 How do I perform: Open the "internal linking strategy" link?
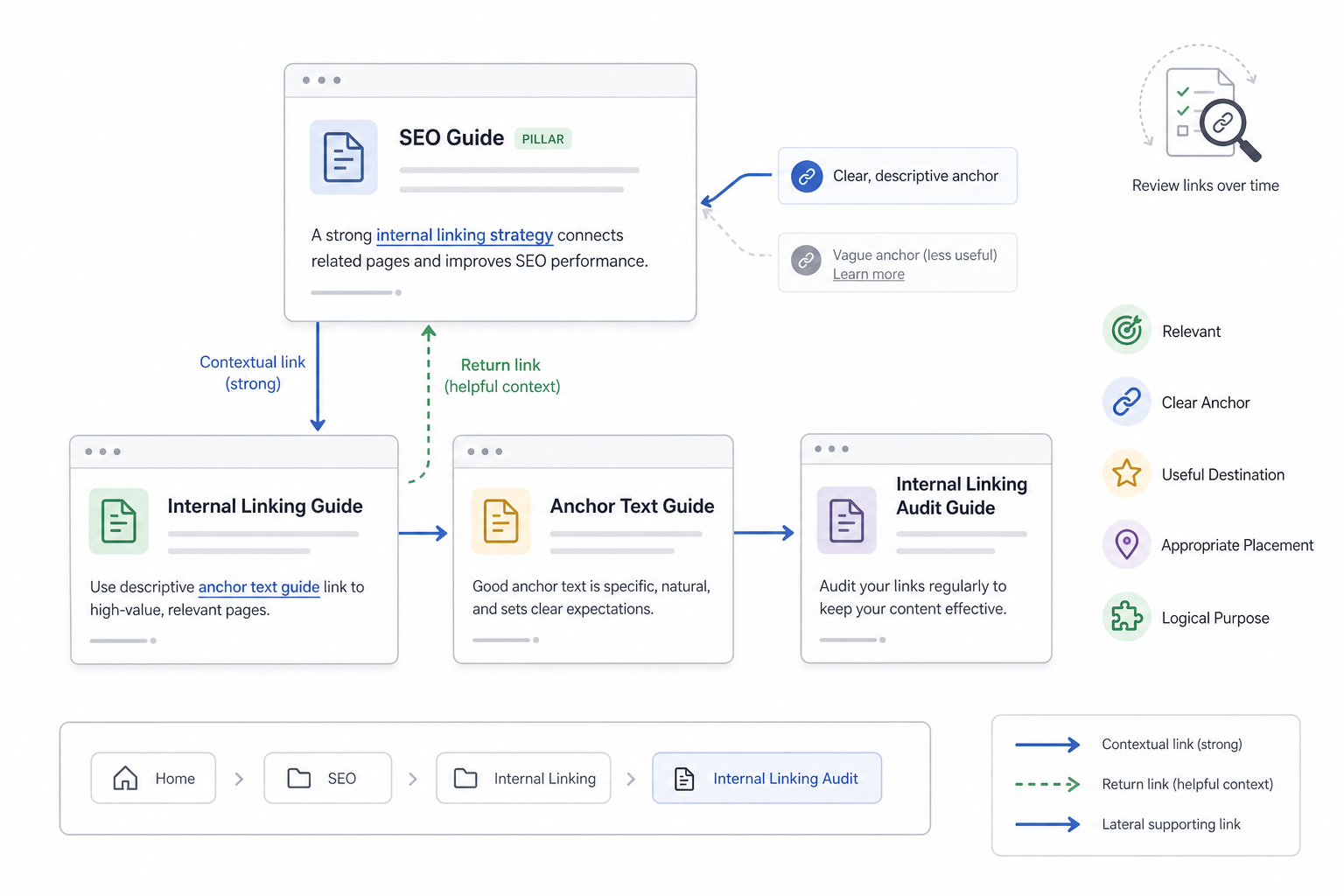tap(465, 235)
